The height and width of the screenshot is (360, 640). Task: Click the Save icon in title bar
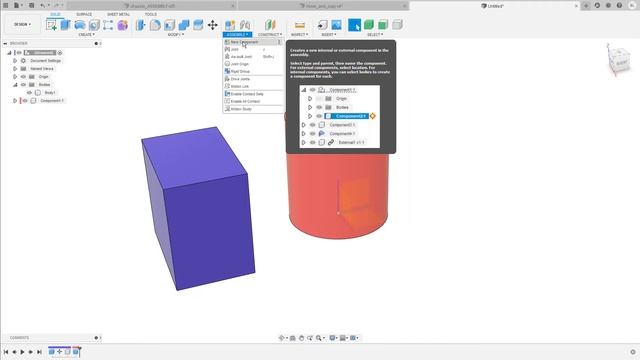[x=31, y=5]
